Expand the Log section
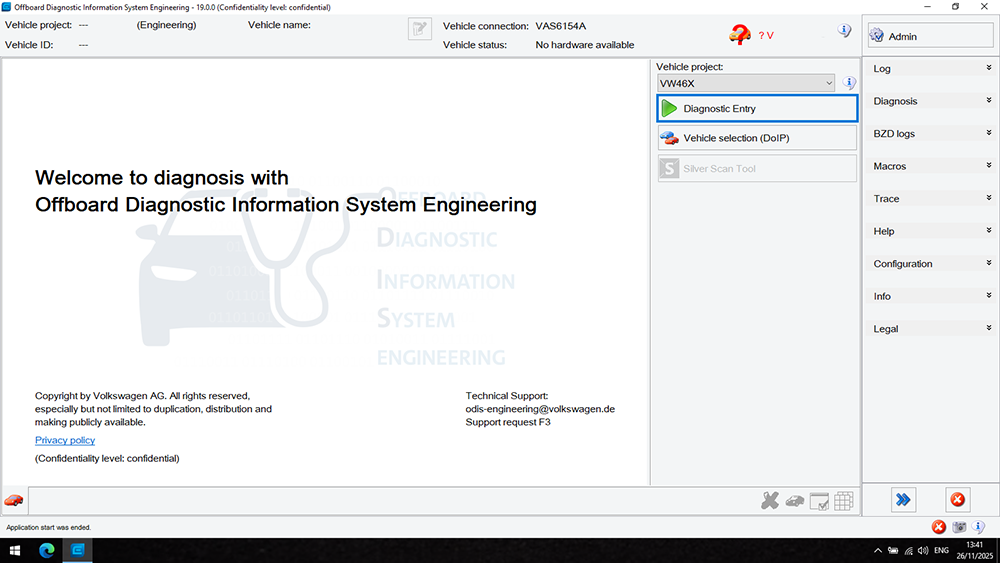Screen dimensions: 1000x563 point(930,69)
